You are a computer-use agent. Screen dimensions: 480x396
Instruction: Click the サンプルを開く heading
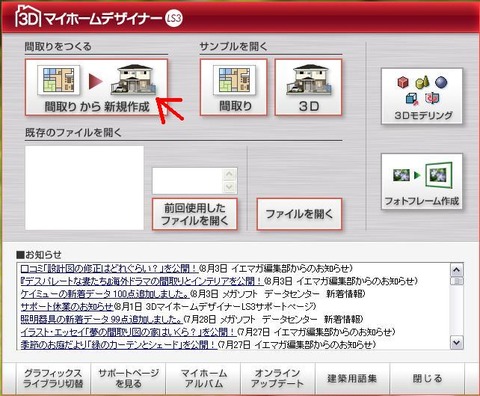tap(233, 47)
